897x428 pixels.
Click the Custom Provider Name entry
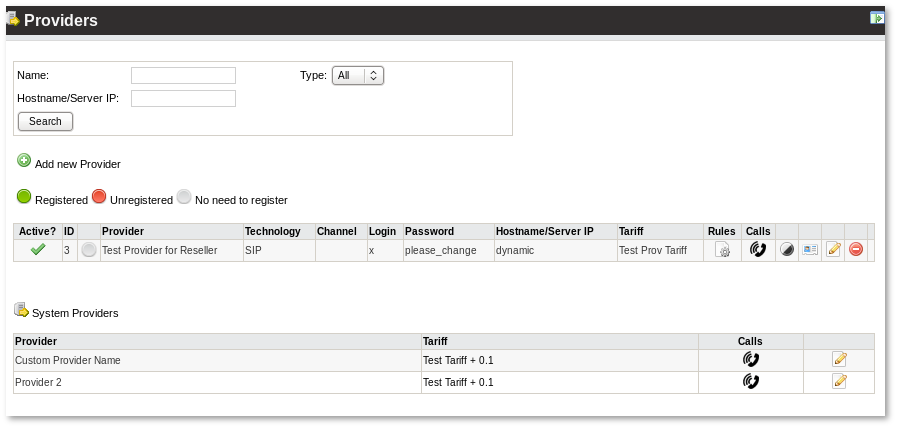[x=67, y=360]
